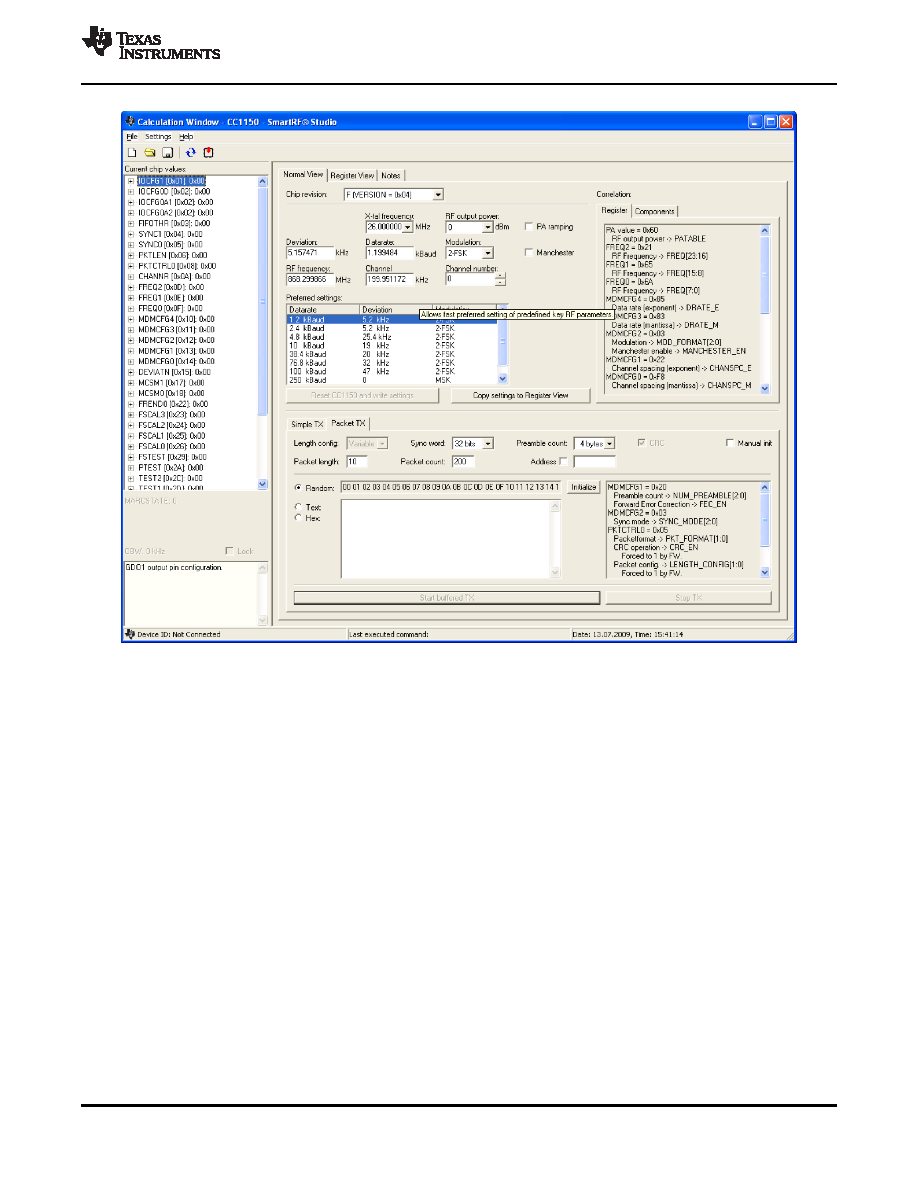Screen dimensions: 918x1188
Task: Switch to the Simple TX tab
Action: 307,424
